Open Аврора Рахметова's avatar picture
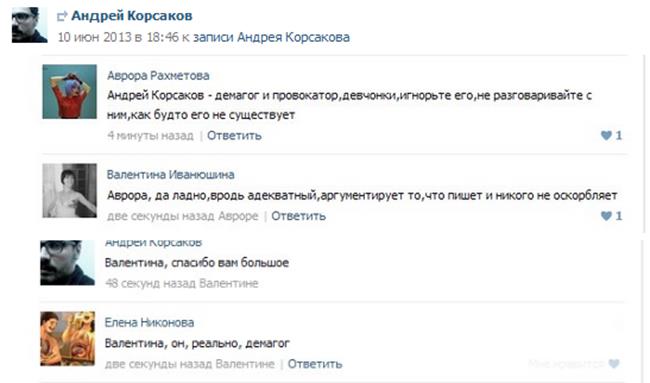The width and height of the screenshot is (650, 383). [69, 92]
